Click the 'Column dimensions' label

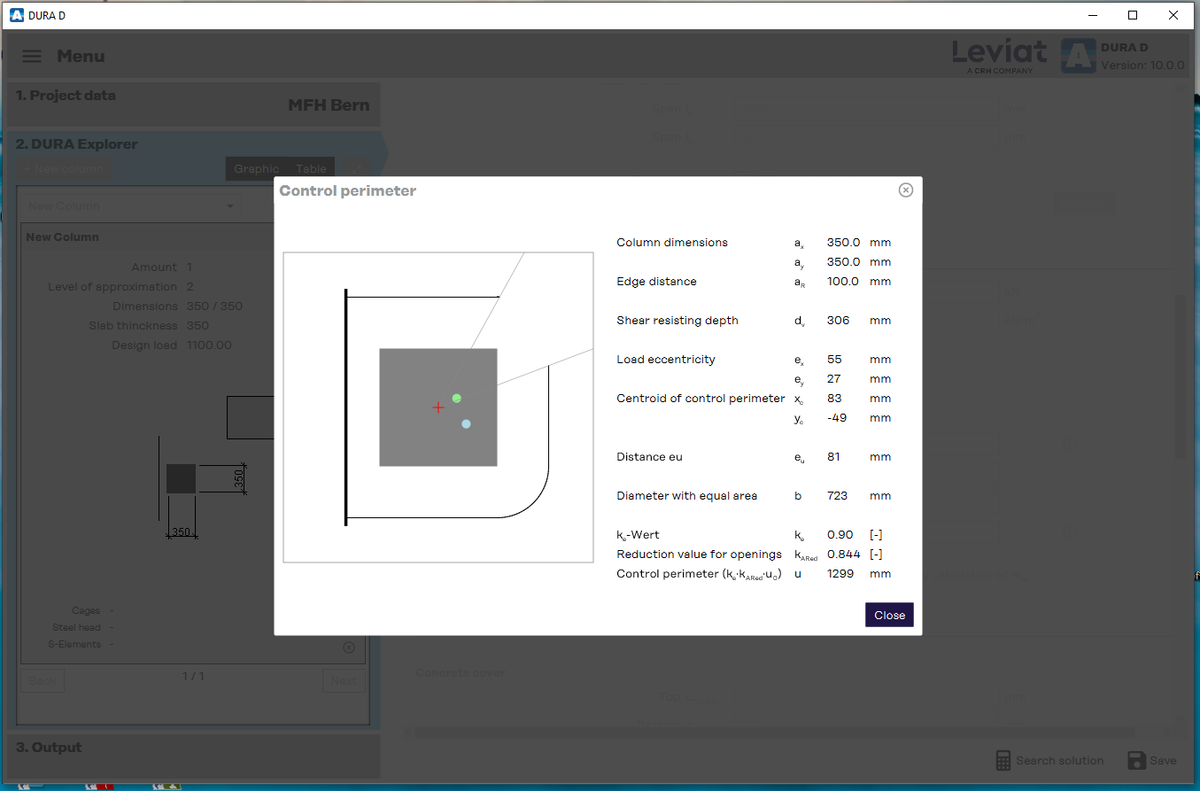[x=672, y=242]
